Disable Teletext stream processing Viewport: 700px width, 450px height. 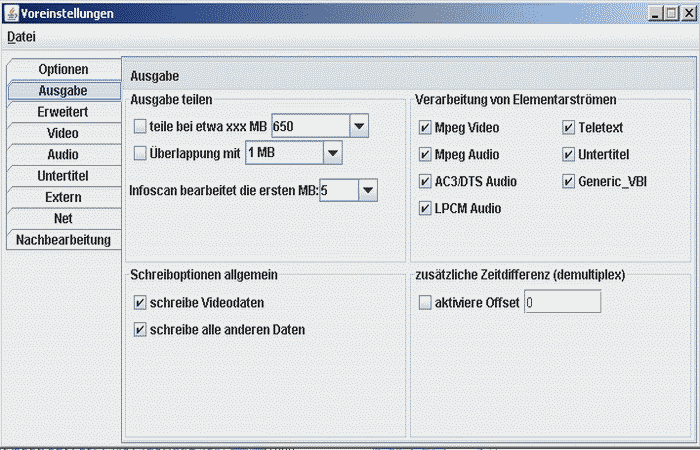(x=569, y=128)
